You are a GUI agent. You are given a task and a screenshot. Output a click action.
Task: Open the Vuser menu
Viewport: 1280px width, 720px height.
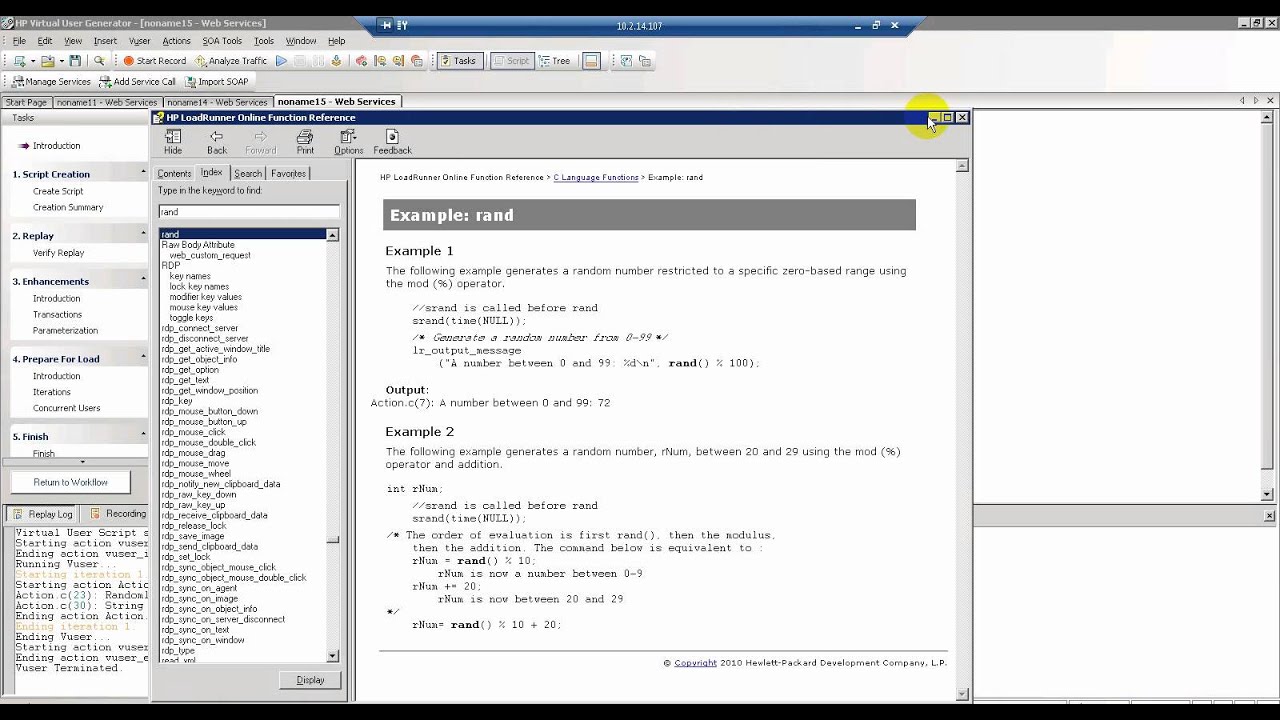pyautogui.click(x=140, y=41)
